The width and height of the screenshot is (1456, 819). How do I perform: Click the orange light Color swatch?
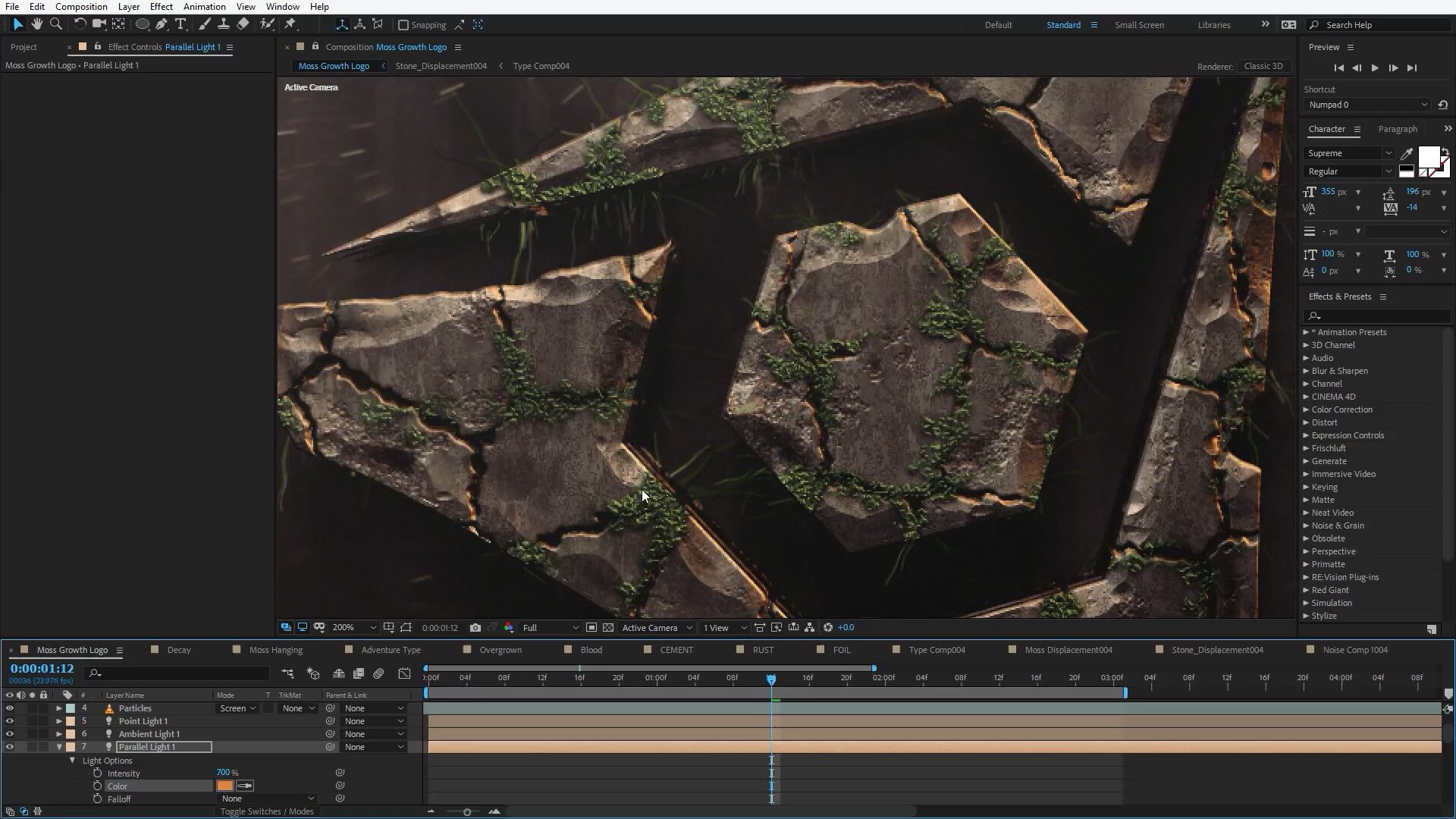(225, 786)
